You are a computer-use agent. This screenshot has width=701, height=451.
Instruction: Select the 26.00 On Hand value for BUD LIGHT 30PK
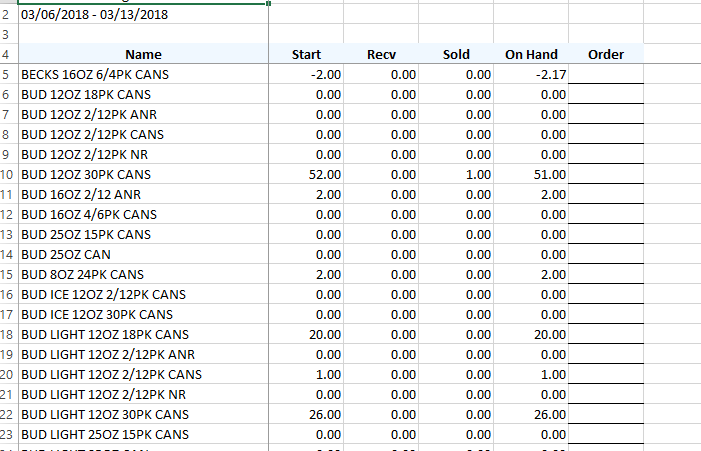pos(531,414)
